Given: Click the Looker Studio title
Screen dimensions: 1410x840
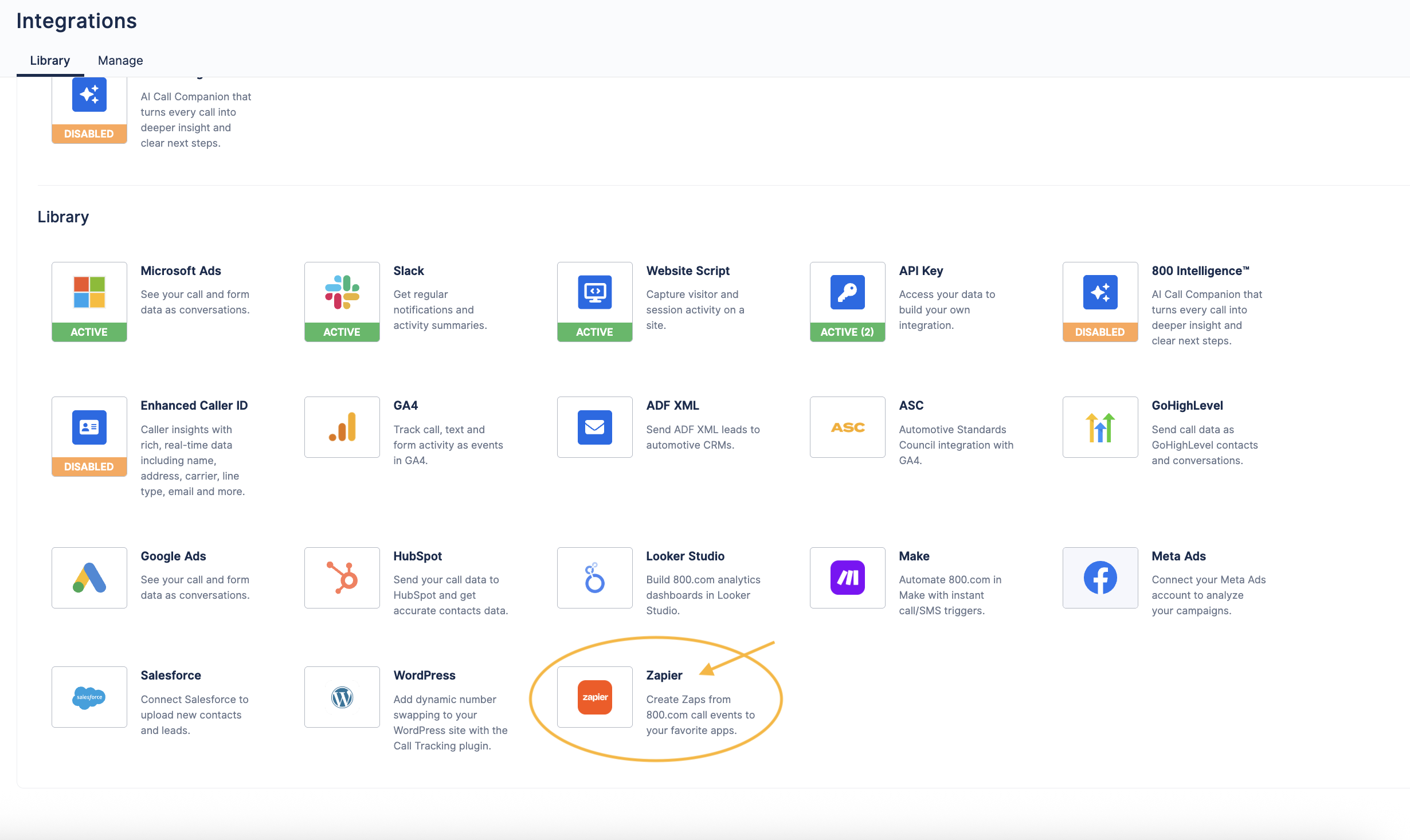Looking at the screenshot, I should 686,556.
